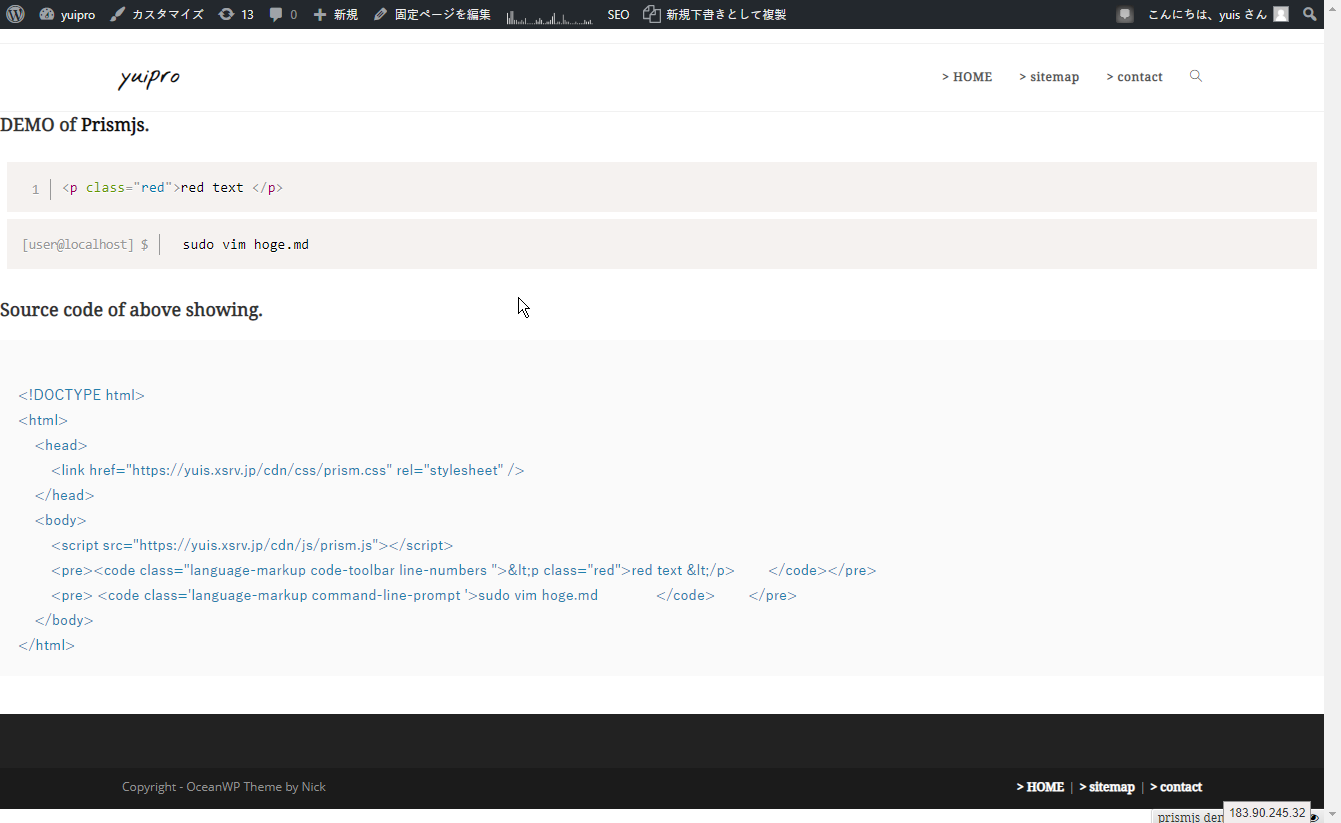Open the Customize (カスタマイズ) option
This screenshot has width=1341, height=823.
157,15
